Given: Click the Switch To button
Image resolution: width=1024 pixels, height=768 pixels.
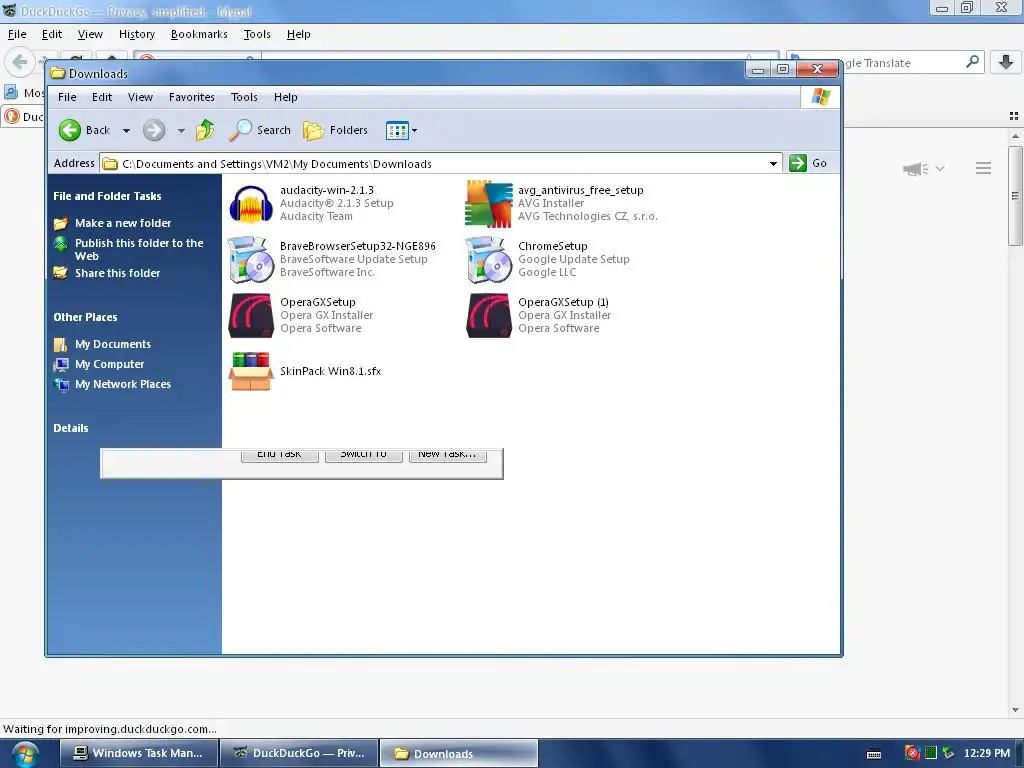Looking at the screenshot, I should point(364,455).
